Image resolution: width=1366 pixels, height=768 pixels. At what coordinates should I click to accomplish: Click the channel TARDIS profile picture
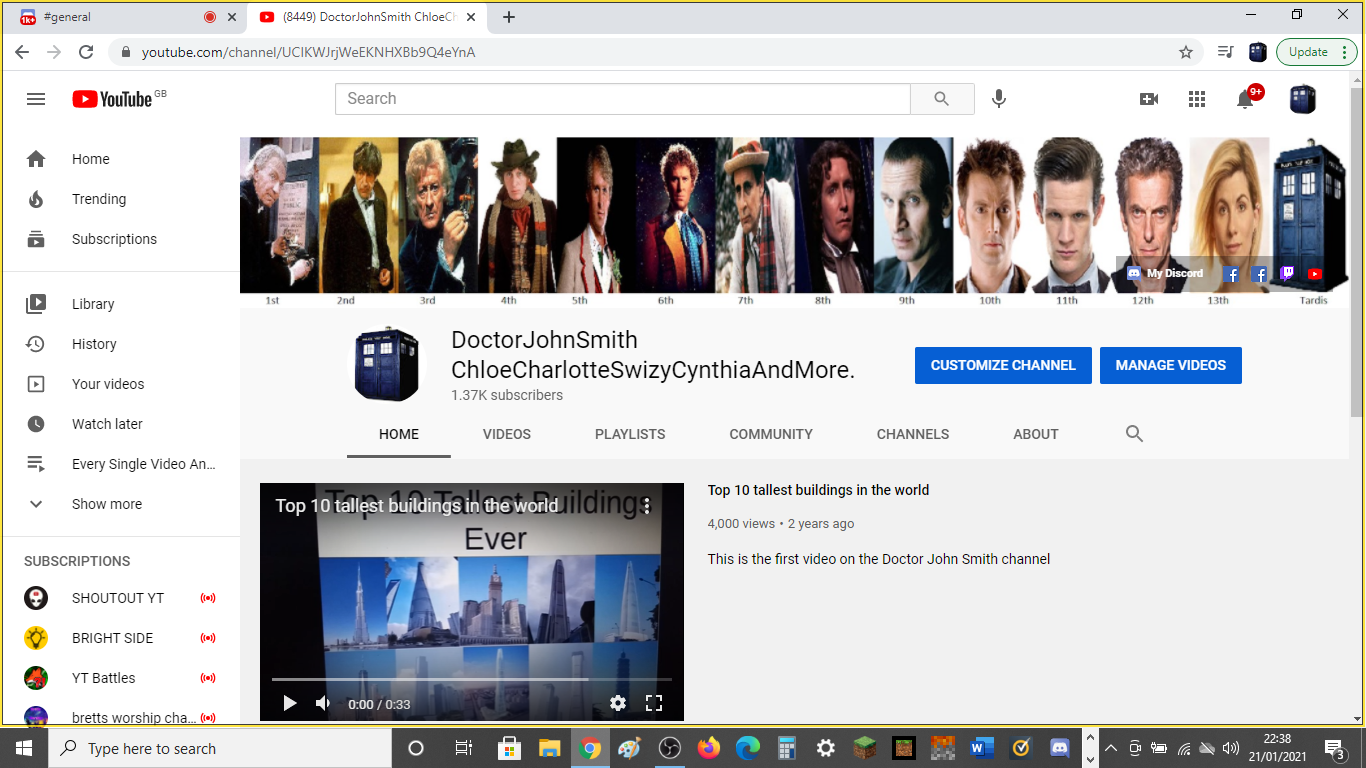pyautogui.click(x=387, y=365)
